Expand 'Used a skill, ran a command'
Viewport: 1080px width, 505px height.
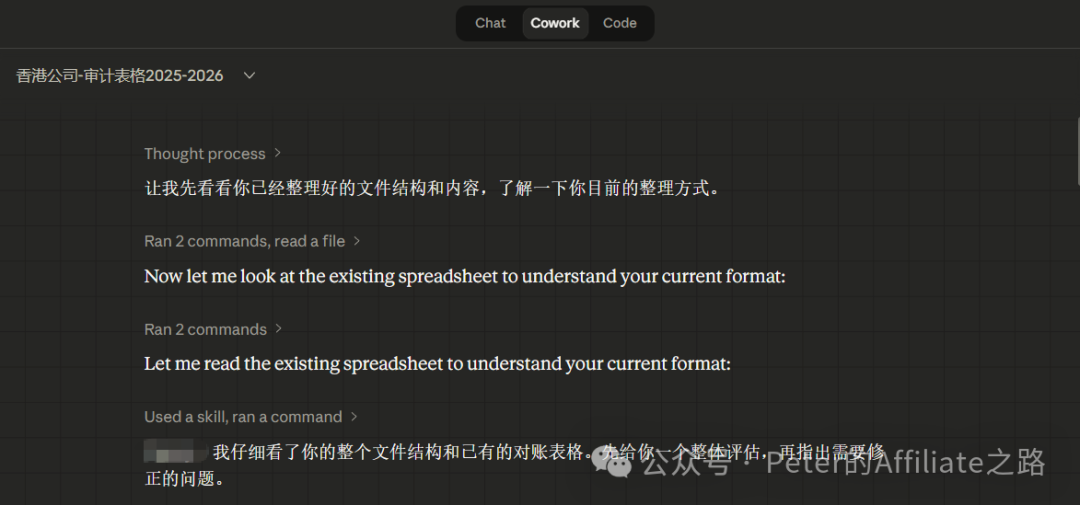(251, 417)
